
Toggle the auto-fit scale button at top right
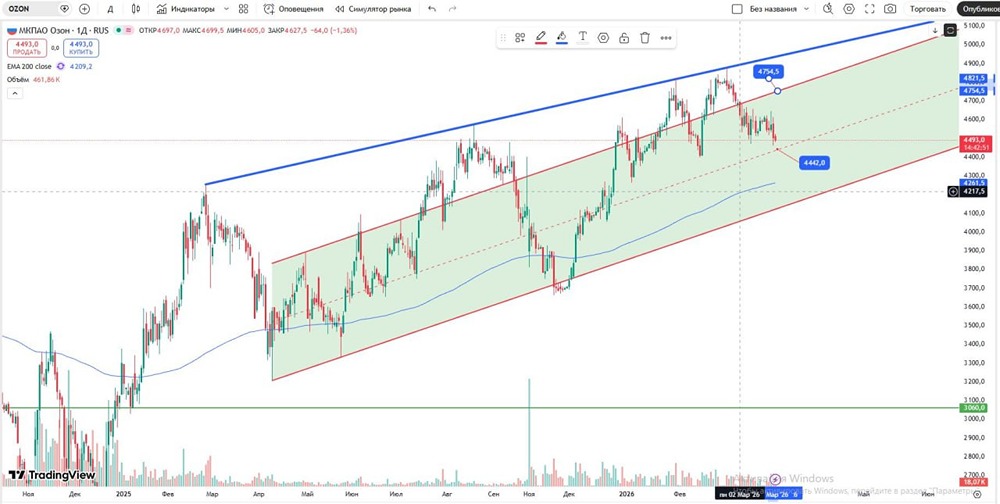[950, 30]
